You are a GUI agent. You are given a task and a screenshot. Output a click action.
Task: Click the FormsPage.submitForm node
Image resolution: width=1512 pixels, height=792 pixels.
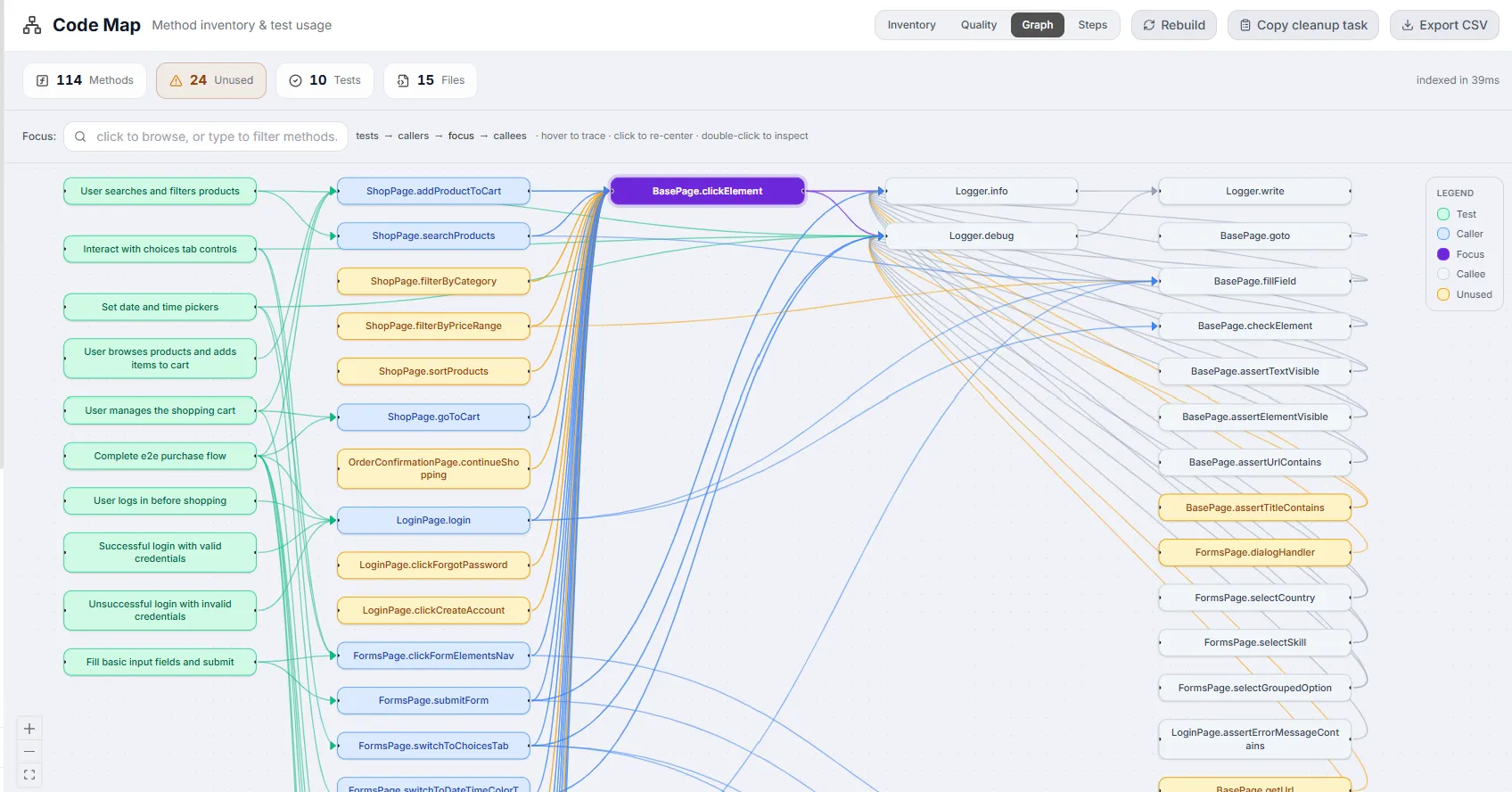[433, 700]
